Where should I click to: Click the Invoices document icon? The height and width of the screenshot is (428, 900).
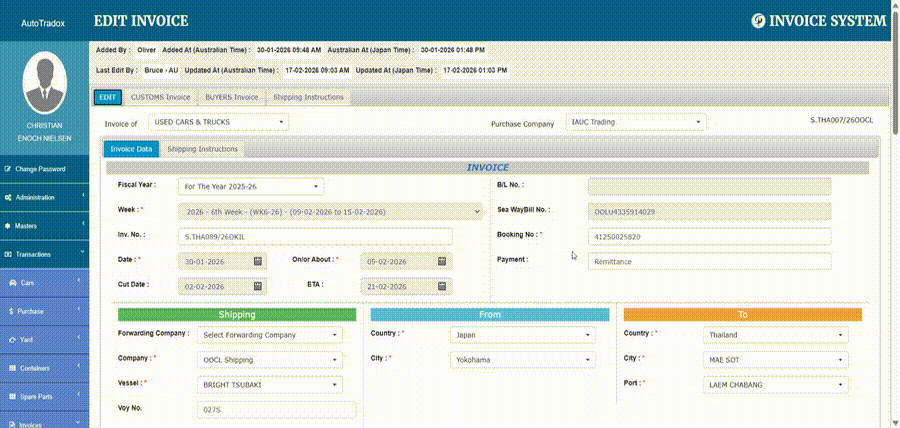(12, 425)
